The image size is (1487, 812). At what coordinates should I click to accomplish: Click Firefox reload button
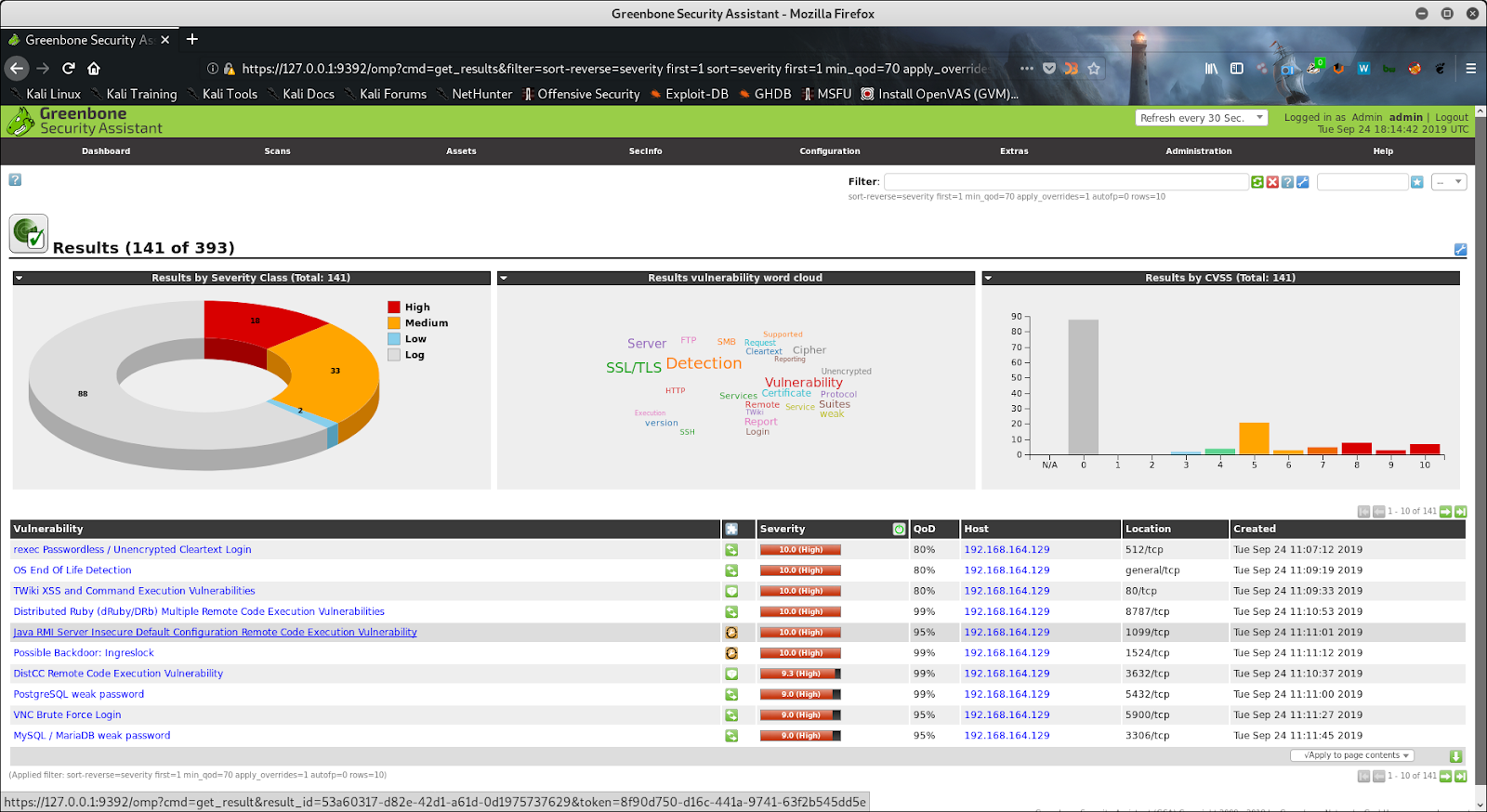pos(69,68)
